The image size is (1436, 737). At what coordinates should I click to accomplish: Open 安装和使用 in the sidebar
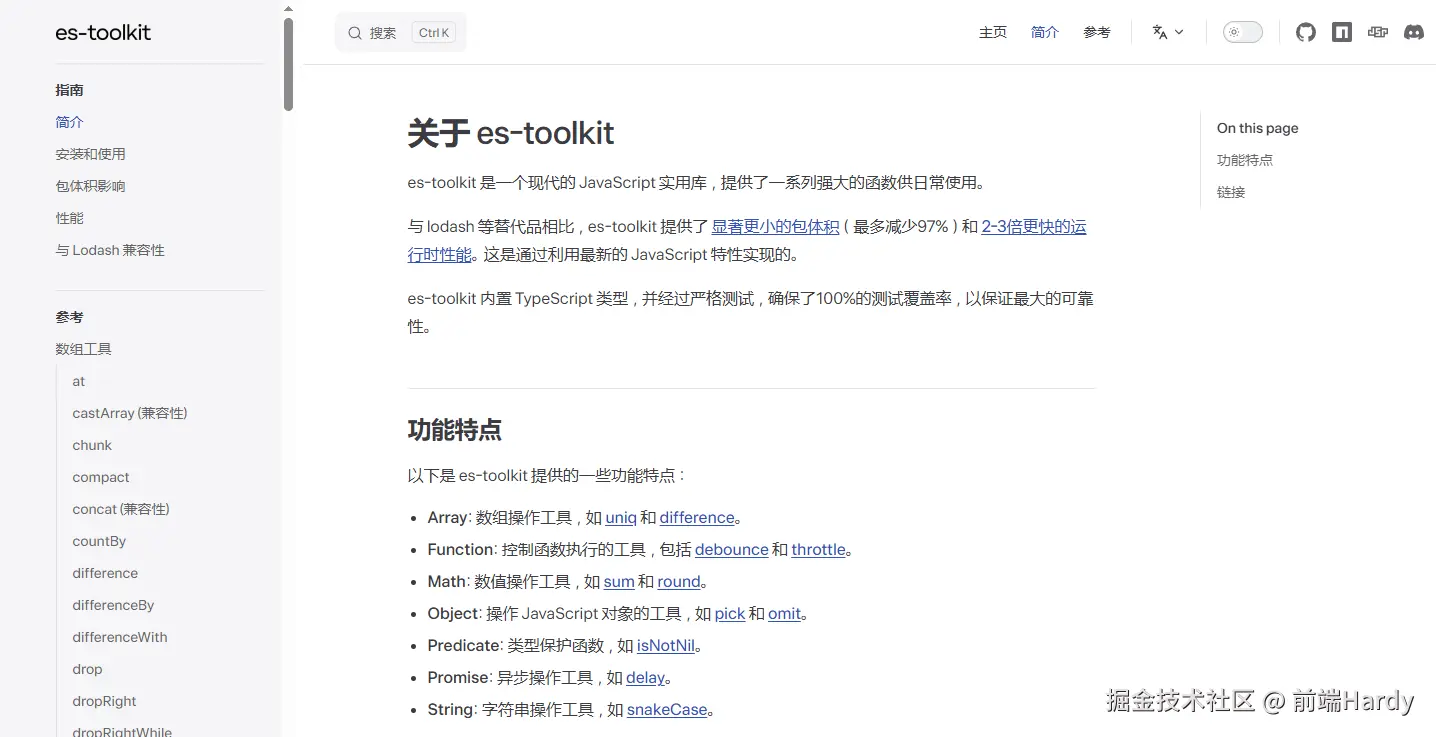coord(90,154)
